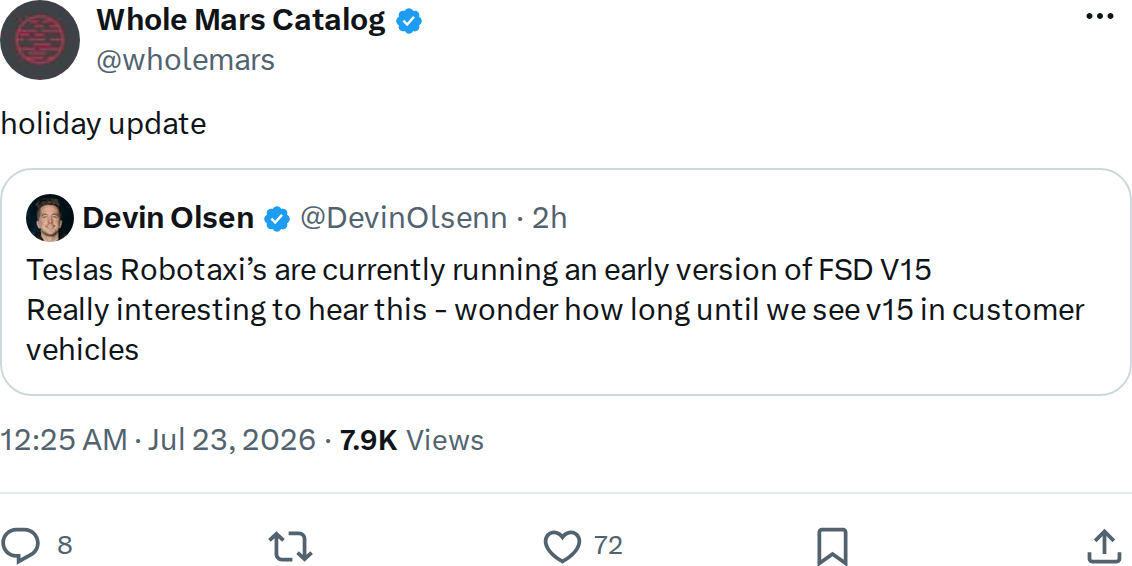Image resolution: width=1132 pixels, height=566 pixels.
Task: Like the tweet with the heart icon
Action: 562,546
